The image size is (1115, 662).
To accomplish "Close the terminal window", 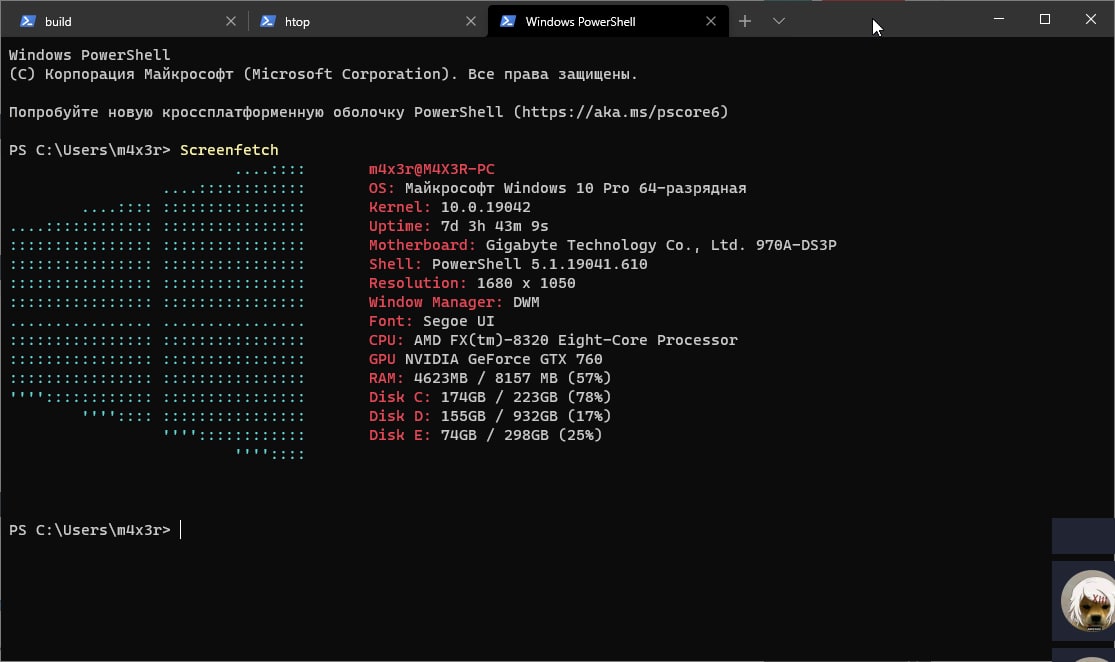I will (1091, 19).
